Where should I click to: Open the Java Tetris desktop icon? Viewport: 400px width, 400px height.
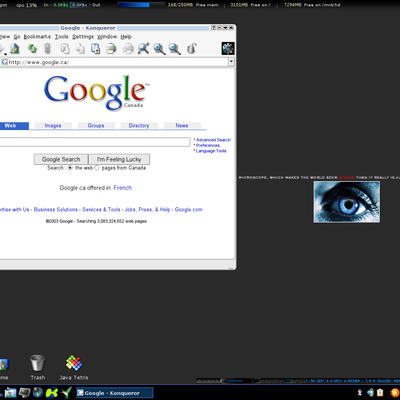[74, 367]
